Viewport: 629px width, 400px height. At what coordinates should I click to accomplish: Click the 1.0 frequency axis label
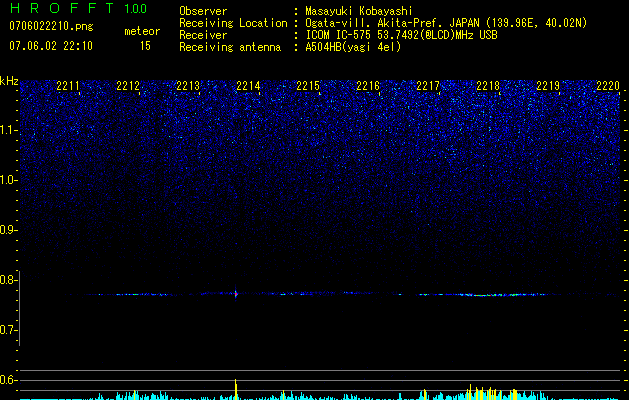tap(8, 180)
